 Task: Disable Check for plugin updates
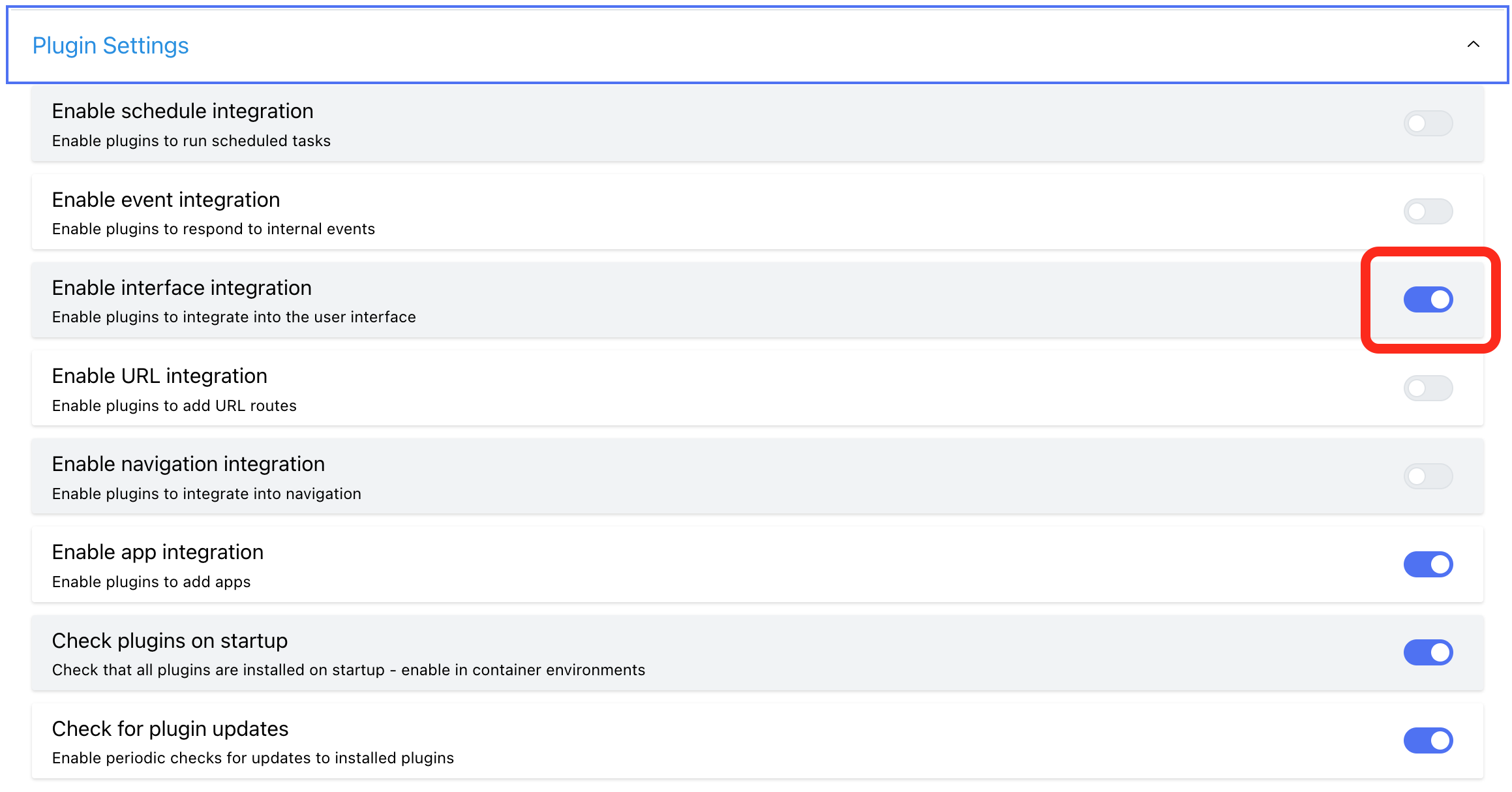1428,740
